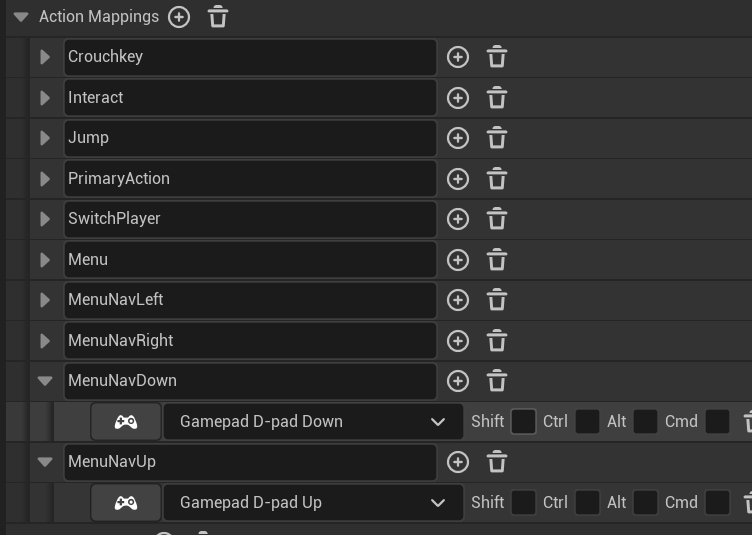The width and height of the screenshot is (752, 535).
Task: Add key binding to Crouchkey action
Action: (x=458, y=57)
